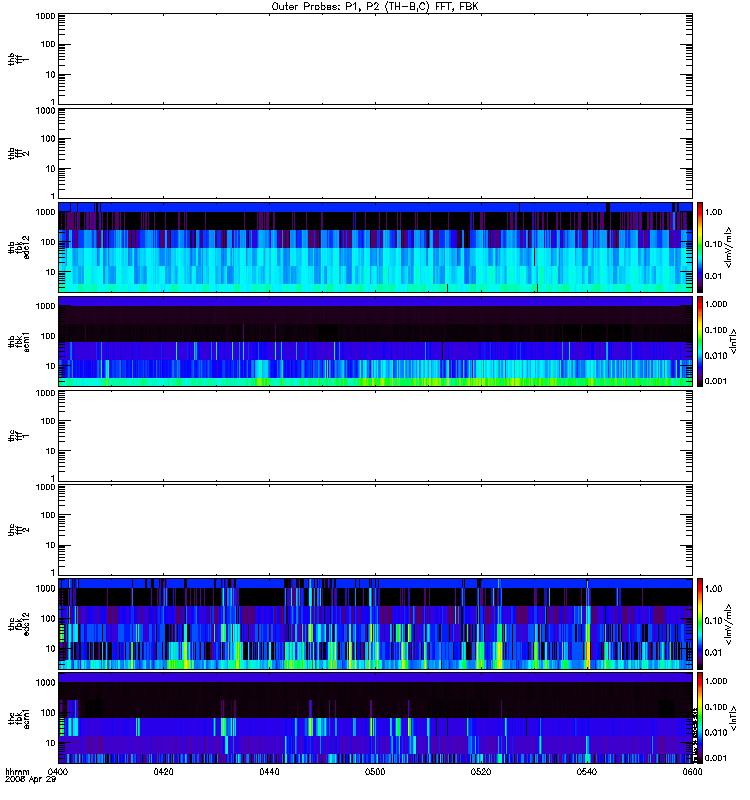Click the 100 y-axis label of thb fbk scm1
The image size is (750, 800).
(48, 336)
